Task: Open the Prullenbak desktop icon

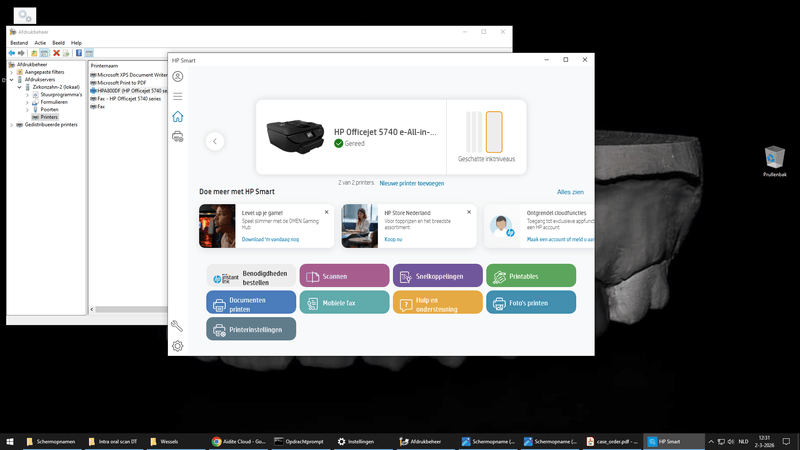Action: coord(774,161)
